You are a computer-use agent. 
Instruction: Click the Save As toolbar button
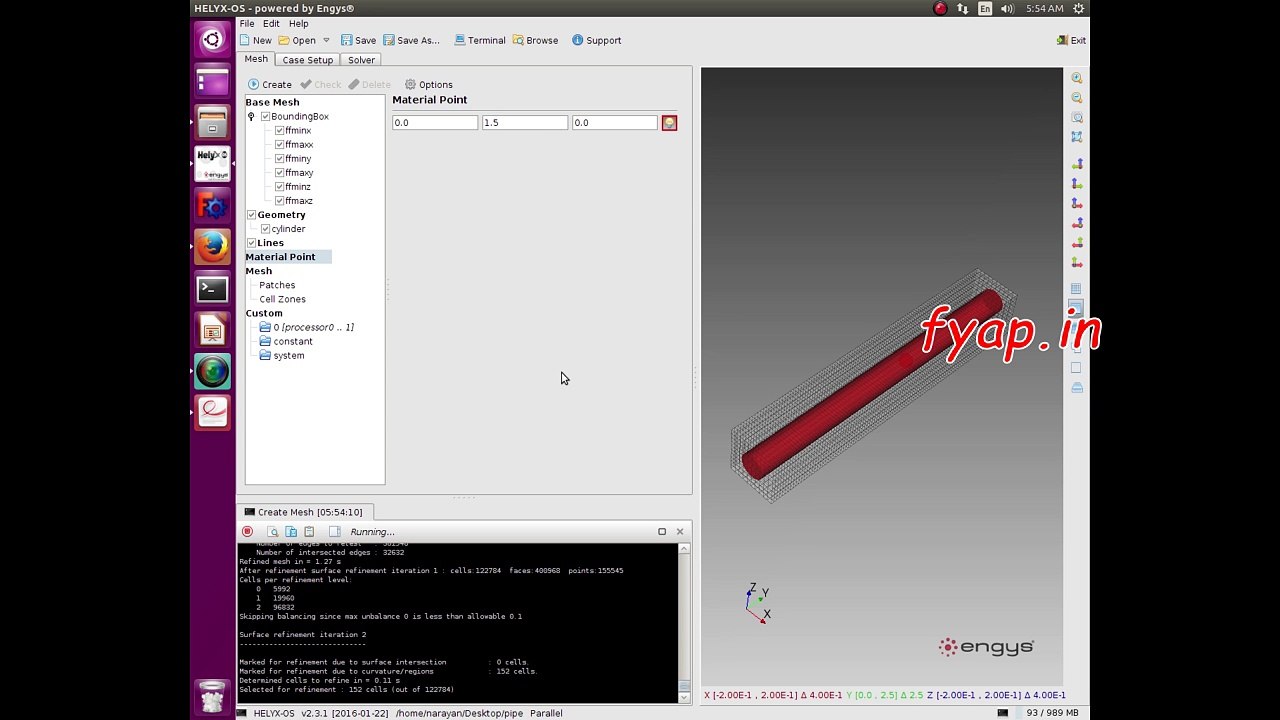(x=410, y=41)
